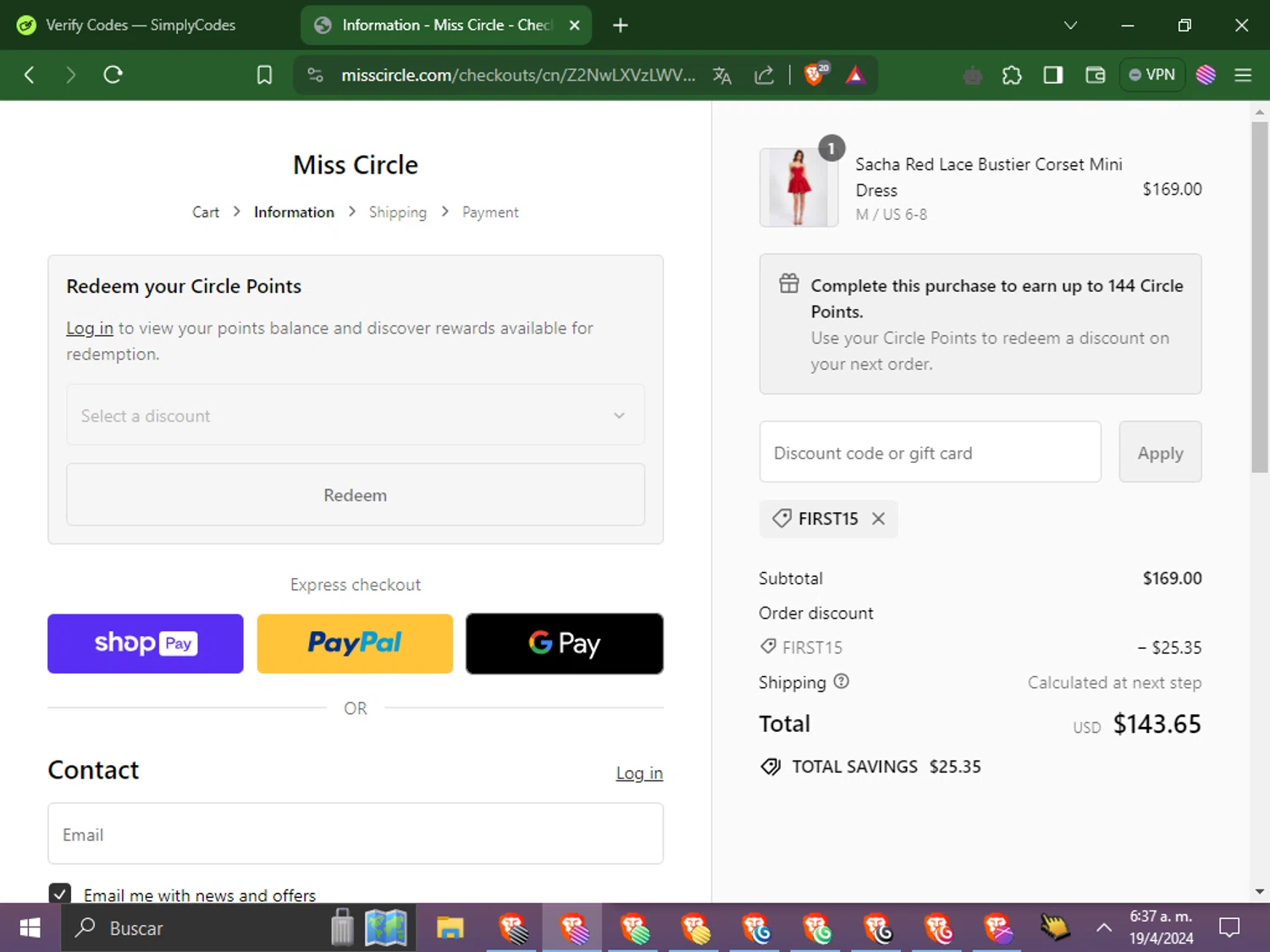
Task: Click the VPN button
Action: [1151, 74]
